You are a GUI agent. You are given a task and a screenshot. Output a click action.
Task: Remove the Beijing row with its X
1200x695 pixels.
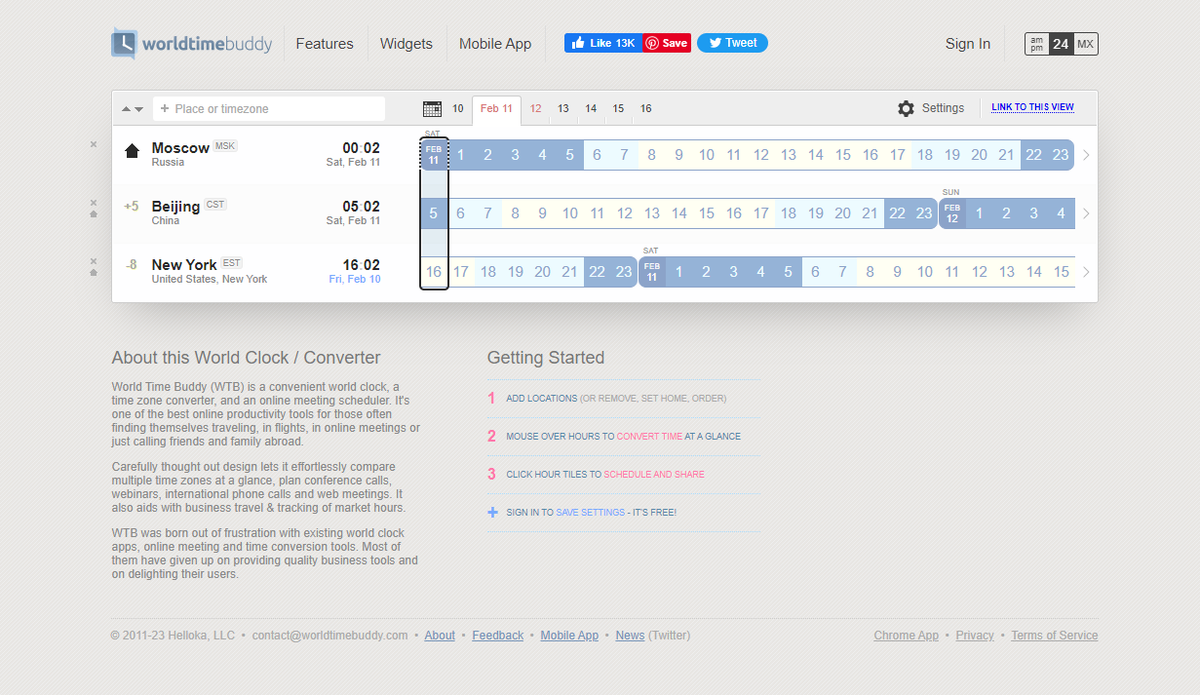tap(93, 202)
